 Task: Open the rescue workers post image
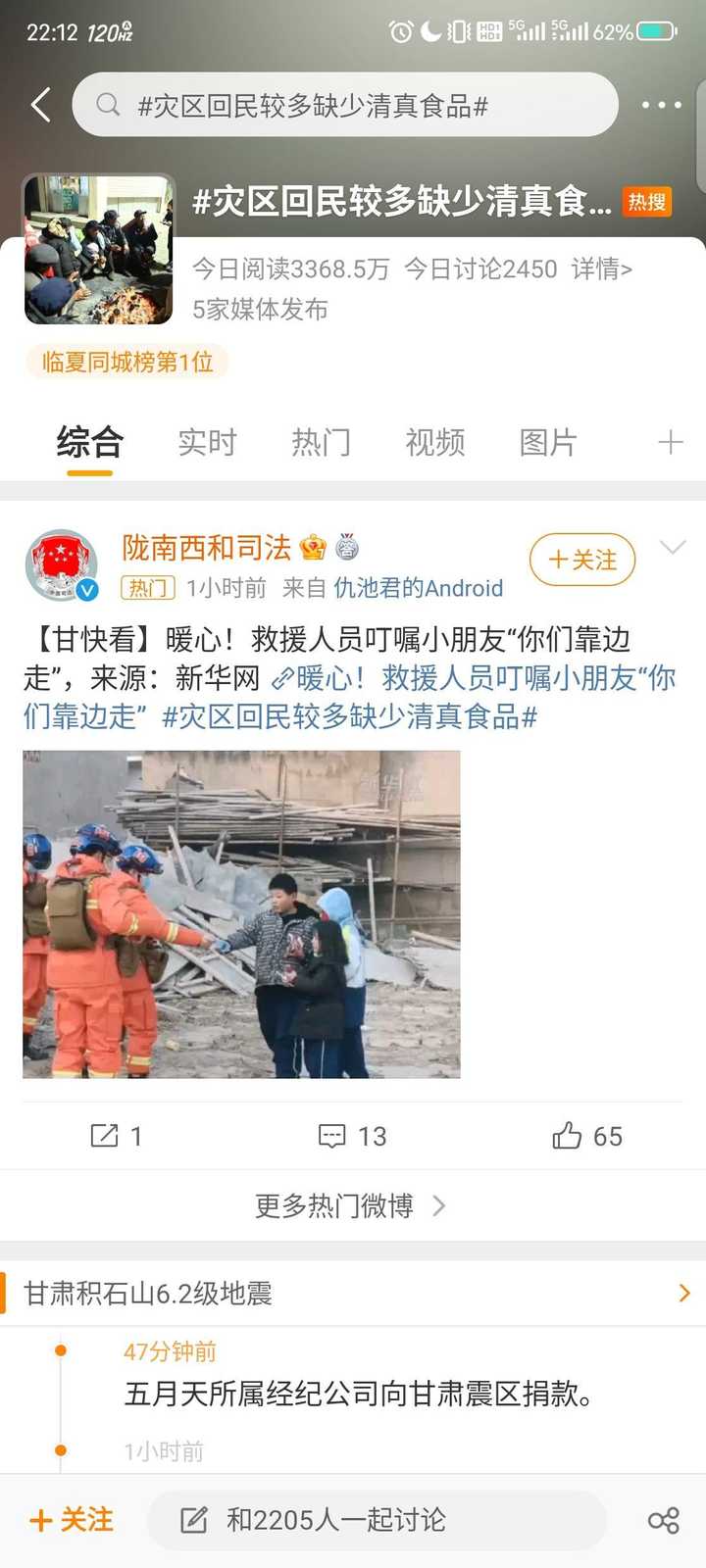tap(241, 914)
